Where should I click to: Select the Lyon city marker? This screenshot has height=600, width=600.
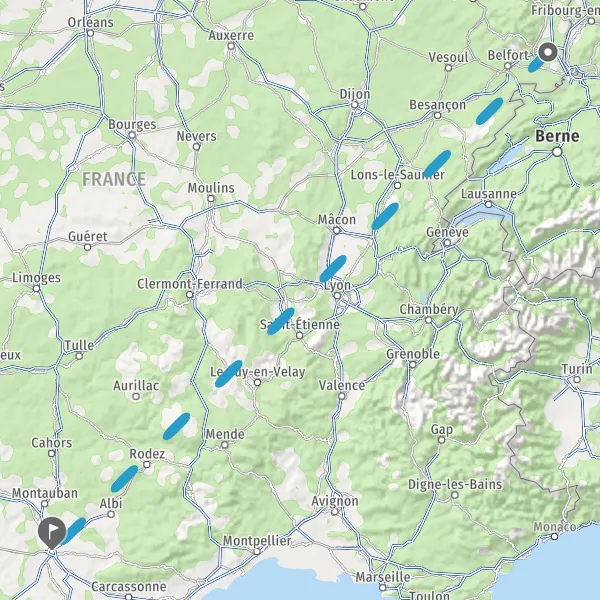pyautogui.click(x=337, y=295)
